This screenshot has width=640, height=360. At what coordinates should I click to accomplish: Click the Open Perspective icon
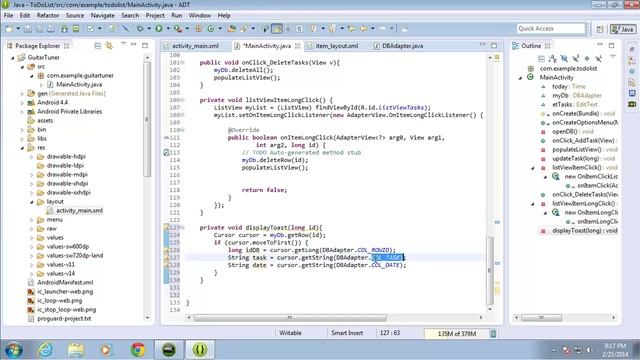600,29
